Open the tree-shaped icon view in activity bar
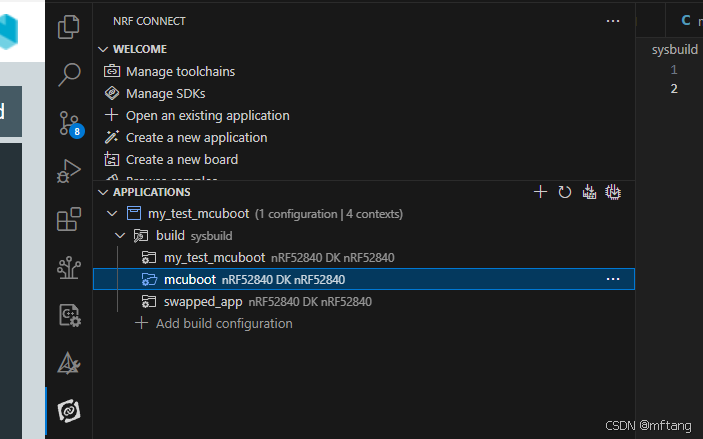The image size is (703, 439). click(69, 267)
